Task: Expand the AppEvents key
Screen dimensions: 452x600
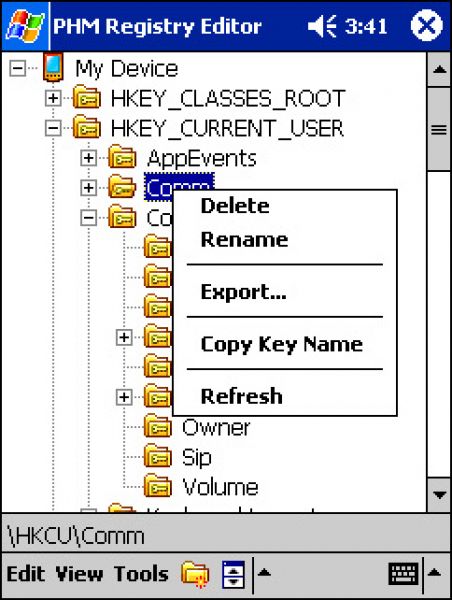Action: pos(88,158)
